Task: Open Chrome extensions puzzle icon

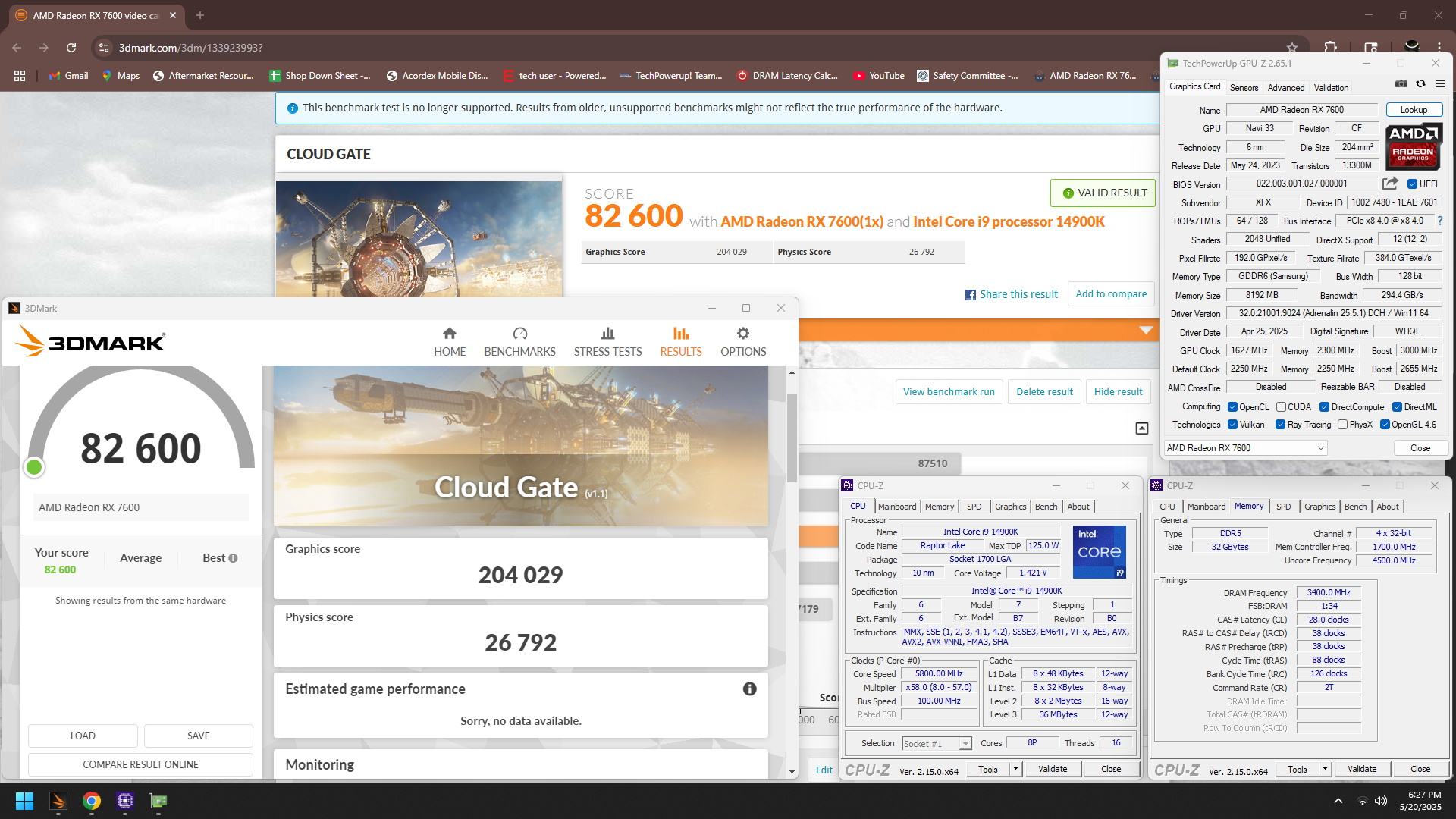Action: coord(1331,47)
